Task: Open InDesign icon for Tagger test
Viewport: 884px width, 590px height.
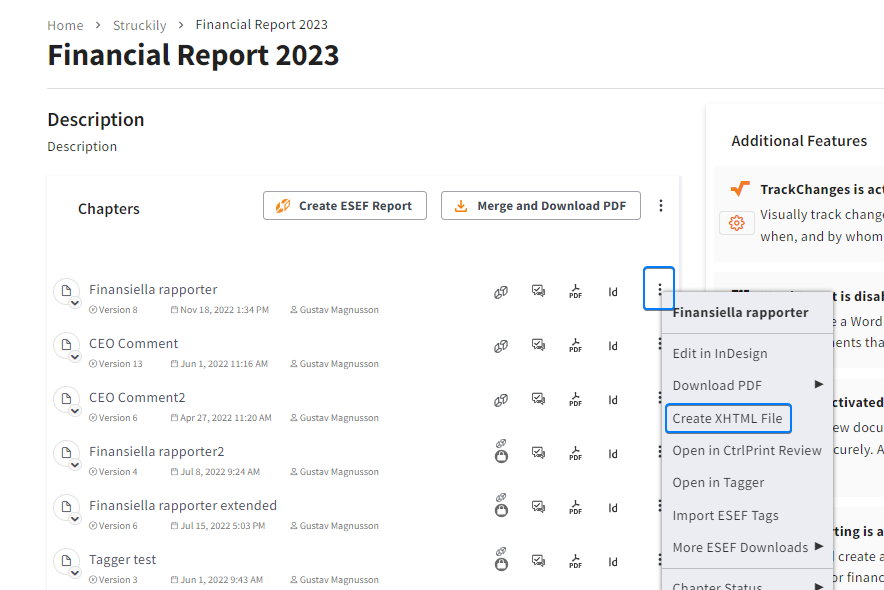Action: (613, 562)
